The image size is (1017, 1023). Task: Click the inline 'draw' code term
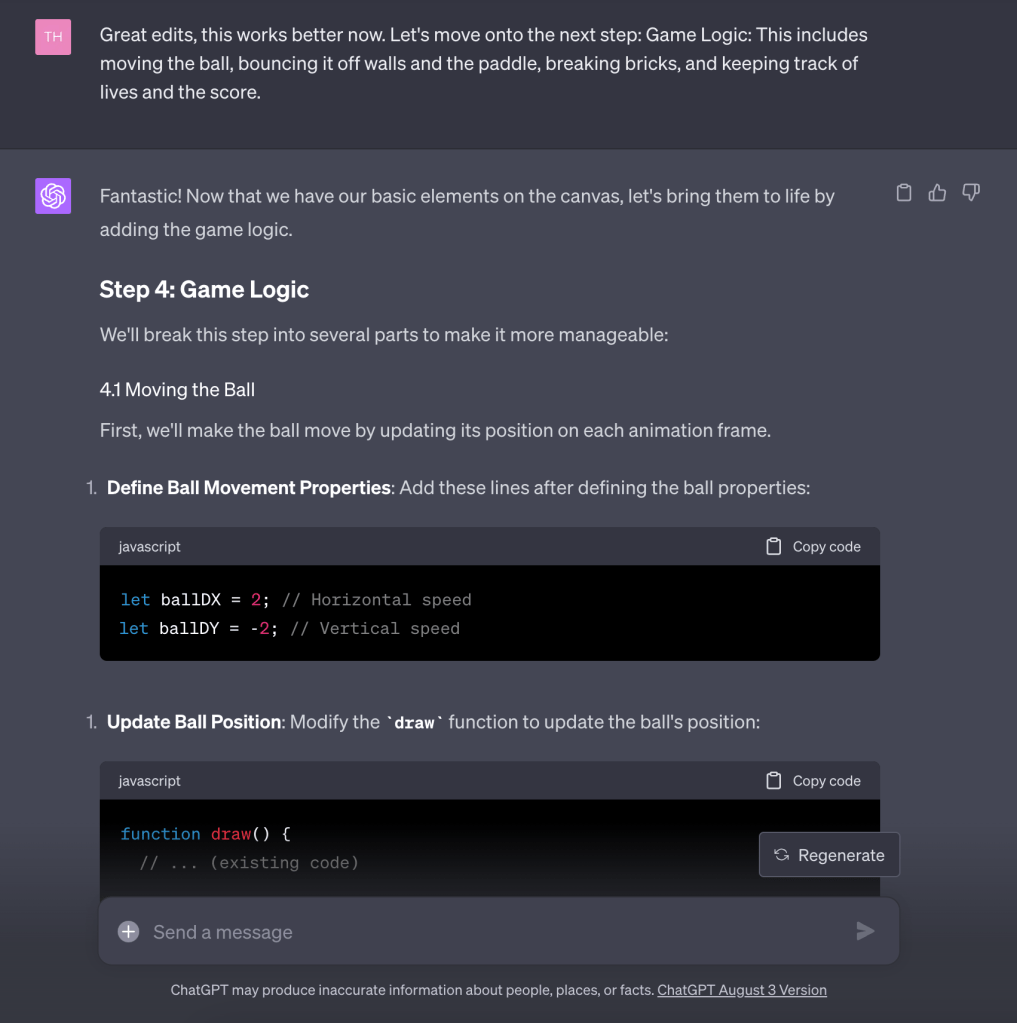(x=413, y=722)
